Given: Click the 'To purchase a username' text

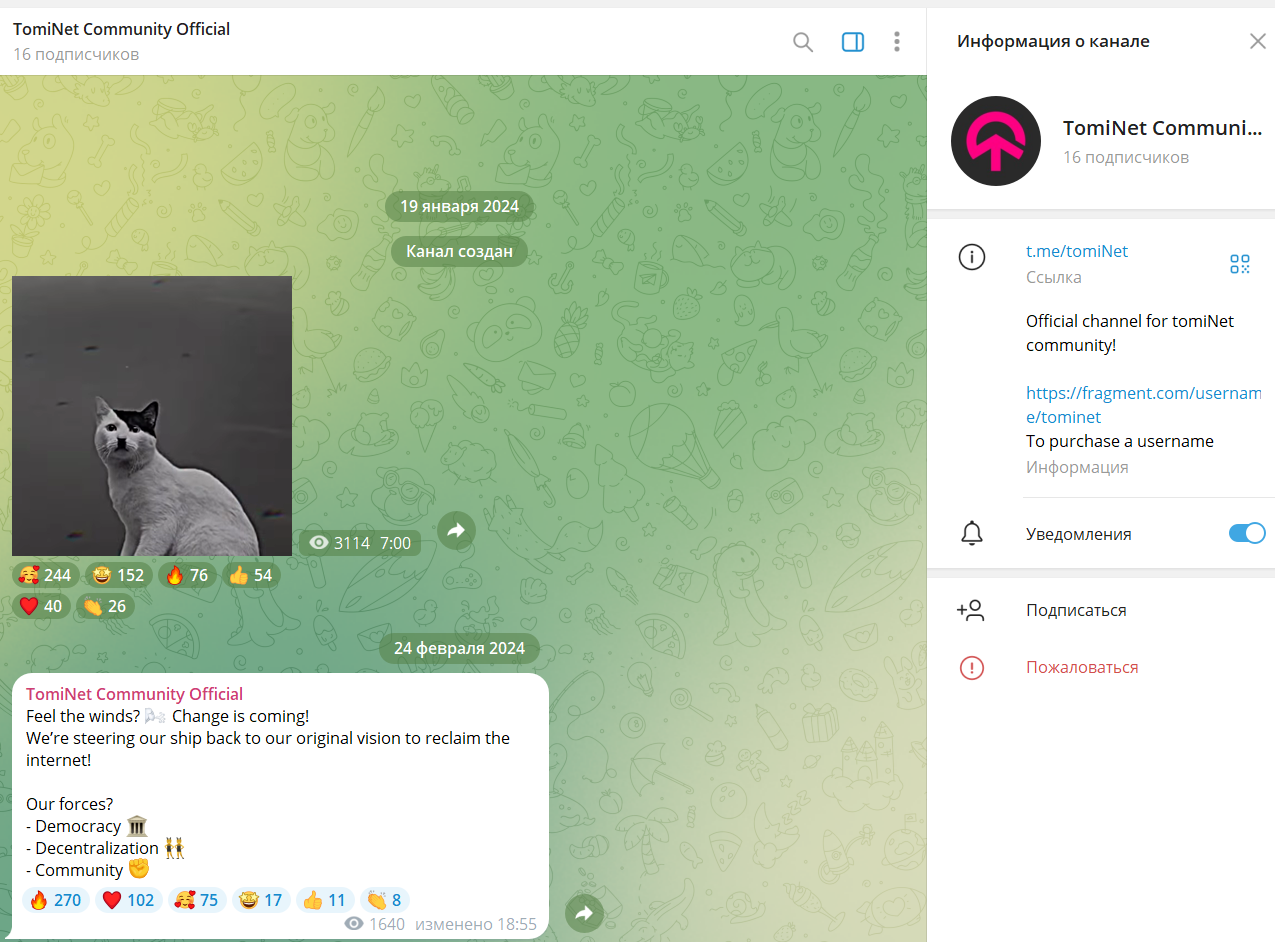Looking at the screenshot, I should click(x=1120, y=441).
